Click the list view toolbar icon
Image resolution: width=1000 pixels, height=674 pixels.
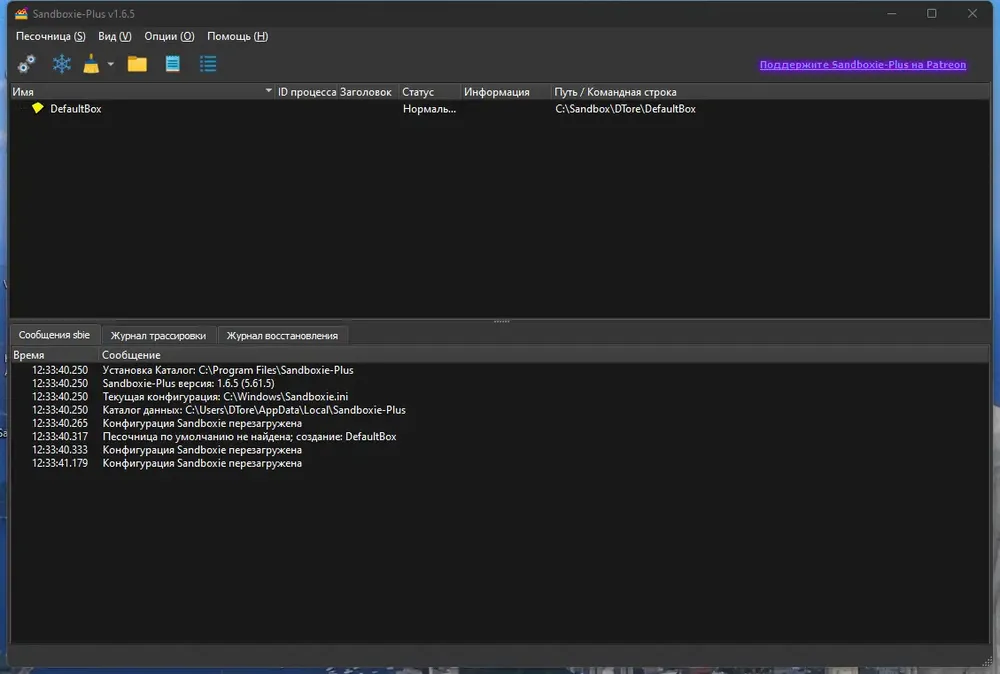[208, 64]
